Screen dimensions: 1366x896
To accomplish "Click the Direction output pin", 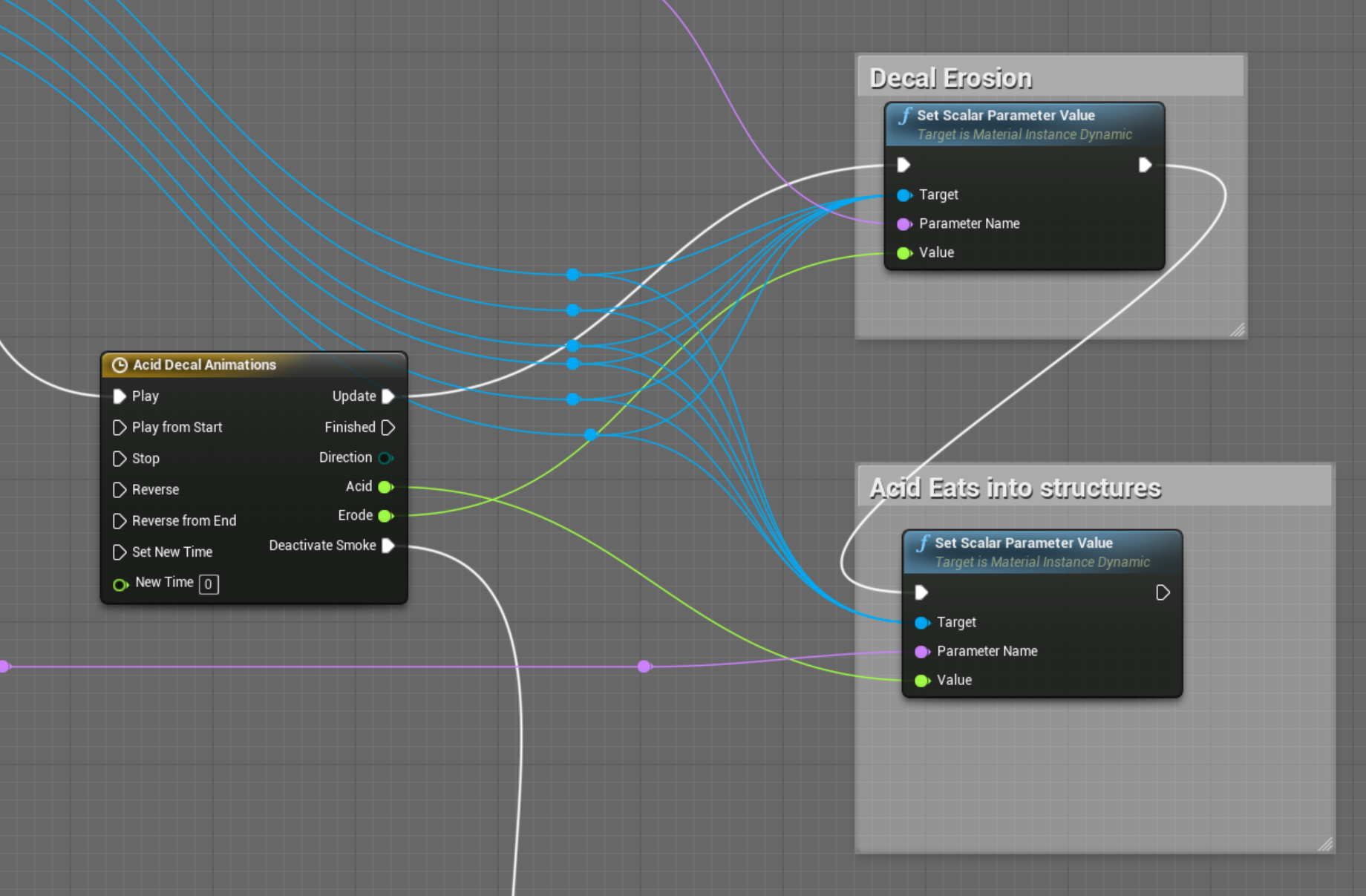I will click(385, 458).
